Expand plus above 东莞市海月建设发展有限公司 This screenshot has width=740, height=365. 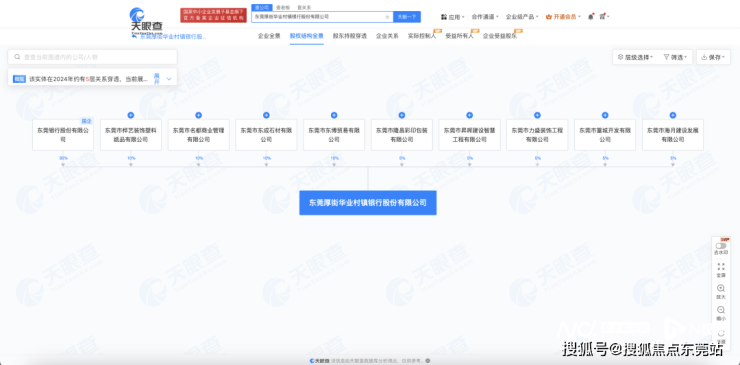(x=673, y=115)
